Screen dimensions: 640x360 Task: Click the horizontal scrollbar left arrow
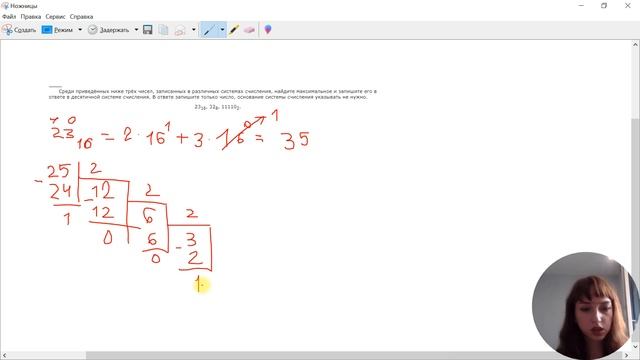pyautogui.click(x=4, y=356)
